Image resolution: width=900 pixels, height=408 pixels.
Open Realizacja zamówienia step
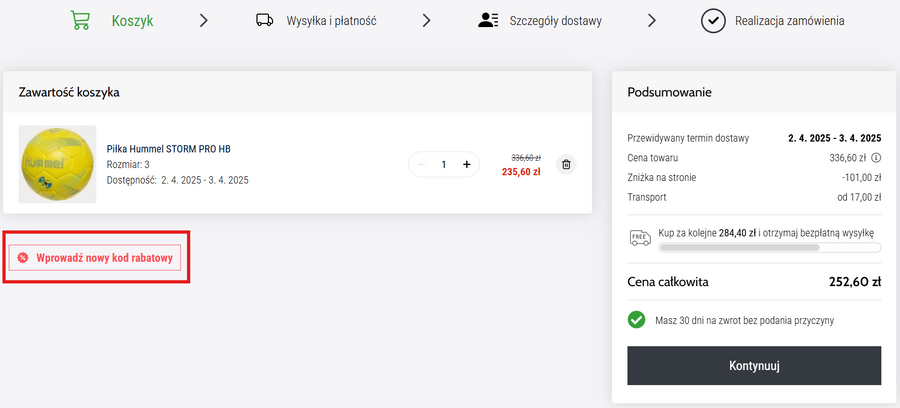coord(789,20)
